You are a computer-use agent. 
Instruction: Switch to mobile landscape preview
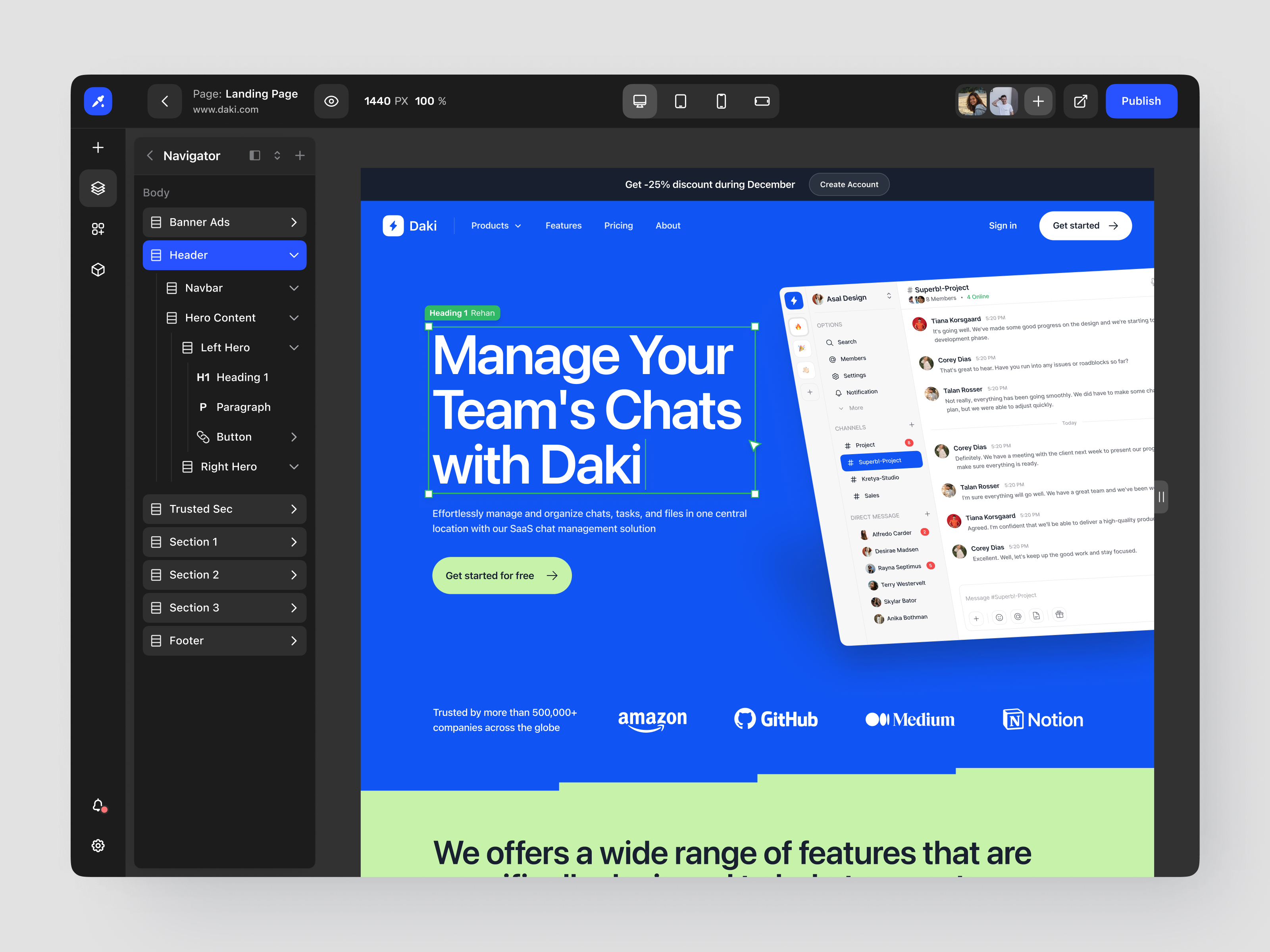(x=762, y=101)
